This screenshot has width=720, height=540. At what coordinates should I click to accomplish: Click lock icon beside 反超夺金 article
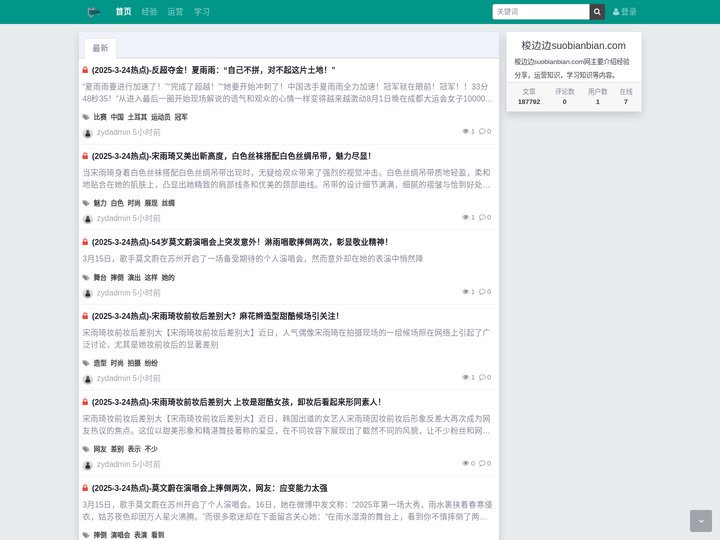[x=85, y=70]
